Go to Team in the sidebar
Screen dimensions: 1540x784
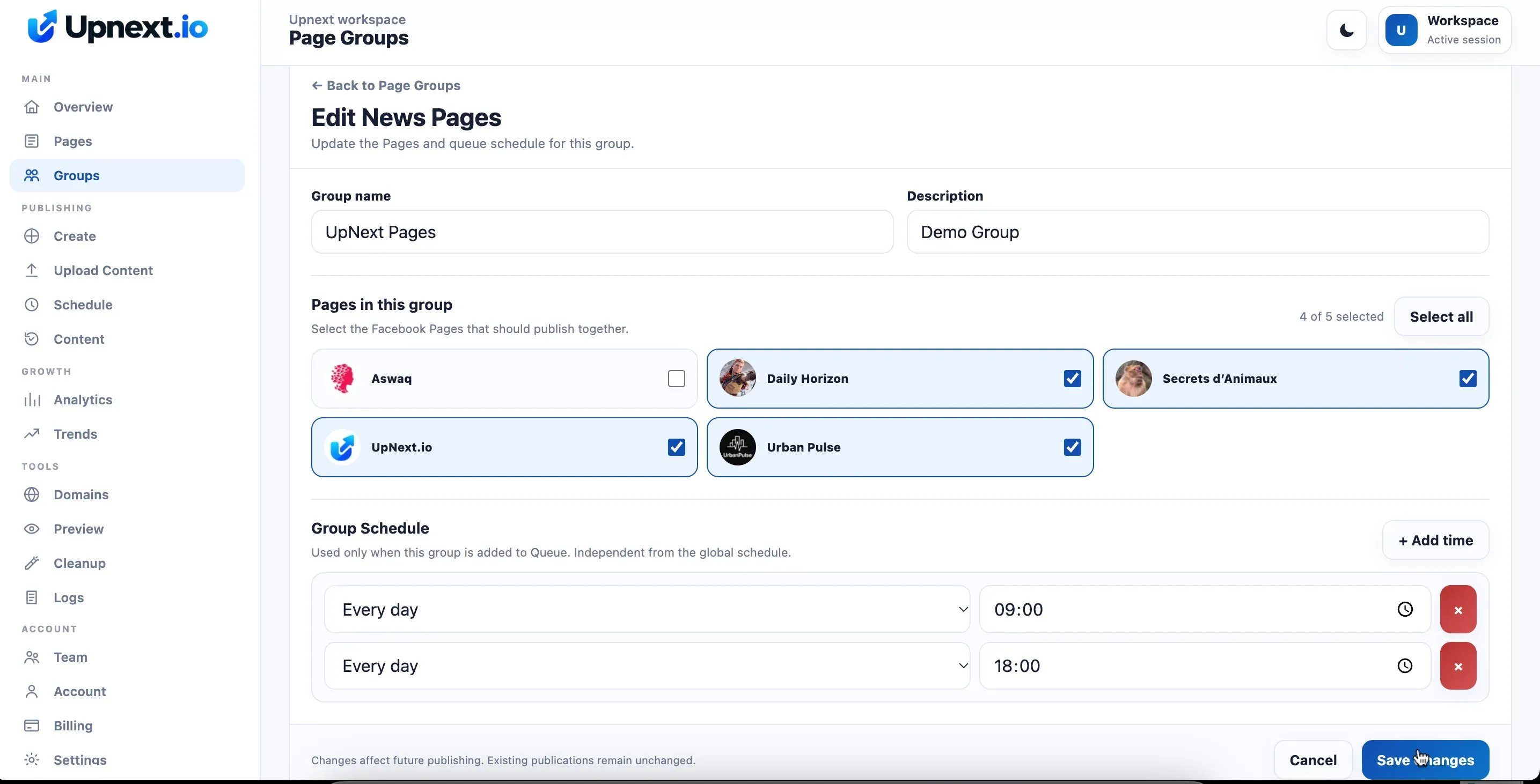point(127,657)
